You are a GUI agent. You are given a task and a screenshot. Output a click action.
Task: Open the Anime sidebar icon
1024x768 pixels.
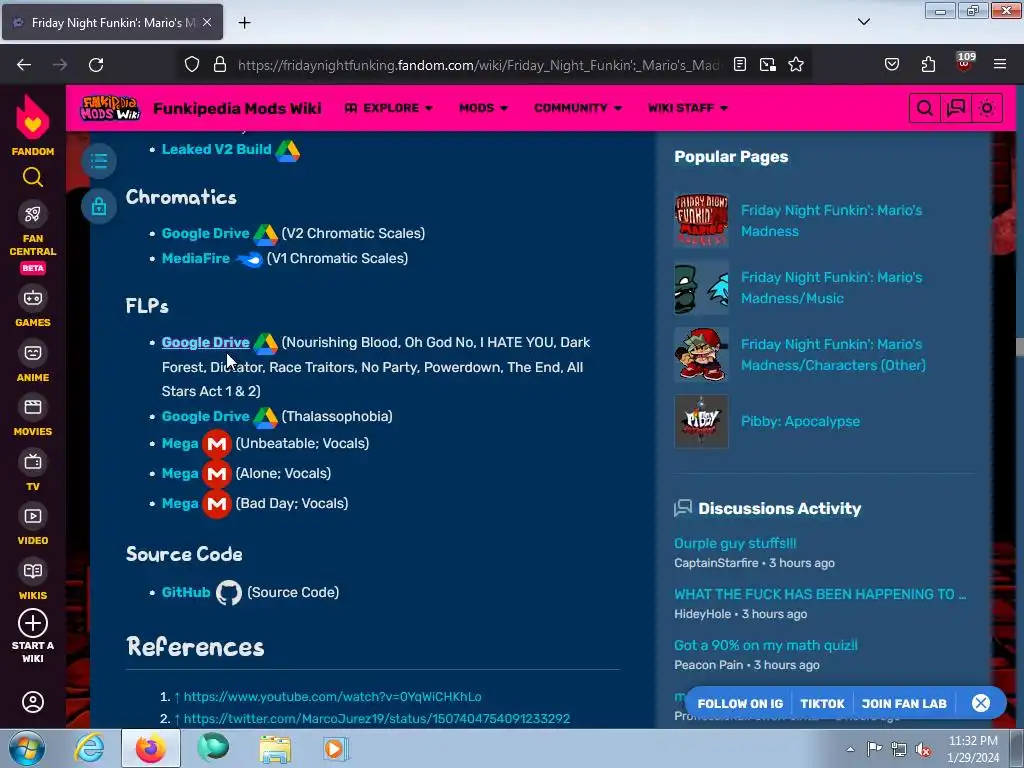[33, 353]
